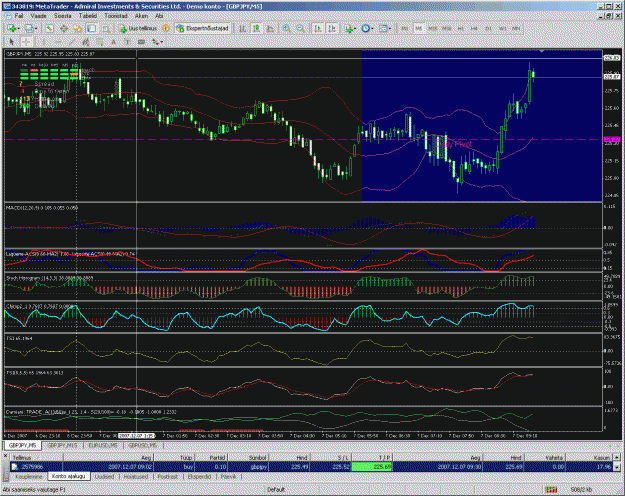Select the Fibonacci retracement tool
625x496 pixels.
coord(99,41)
